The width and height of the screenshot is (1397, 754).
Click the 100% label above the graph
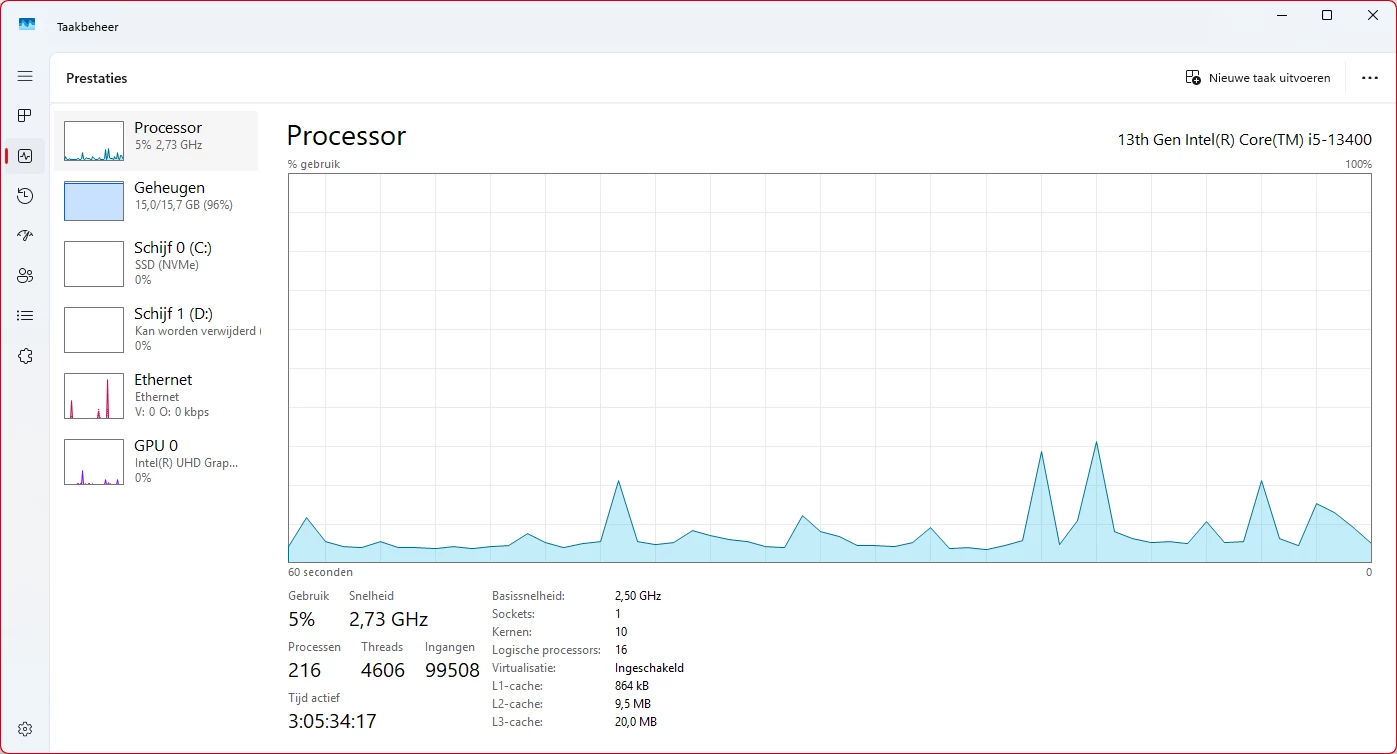coord(1358,164)
